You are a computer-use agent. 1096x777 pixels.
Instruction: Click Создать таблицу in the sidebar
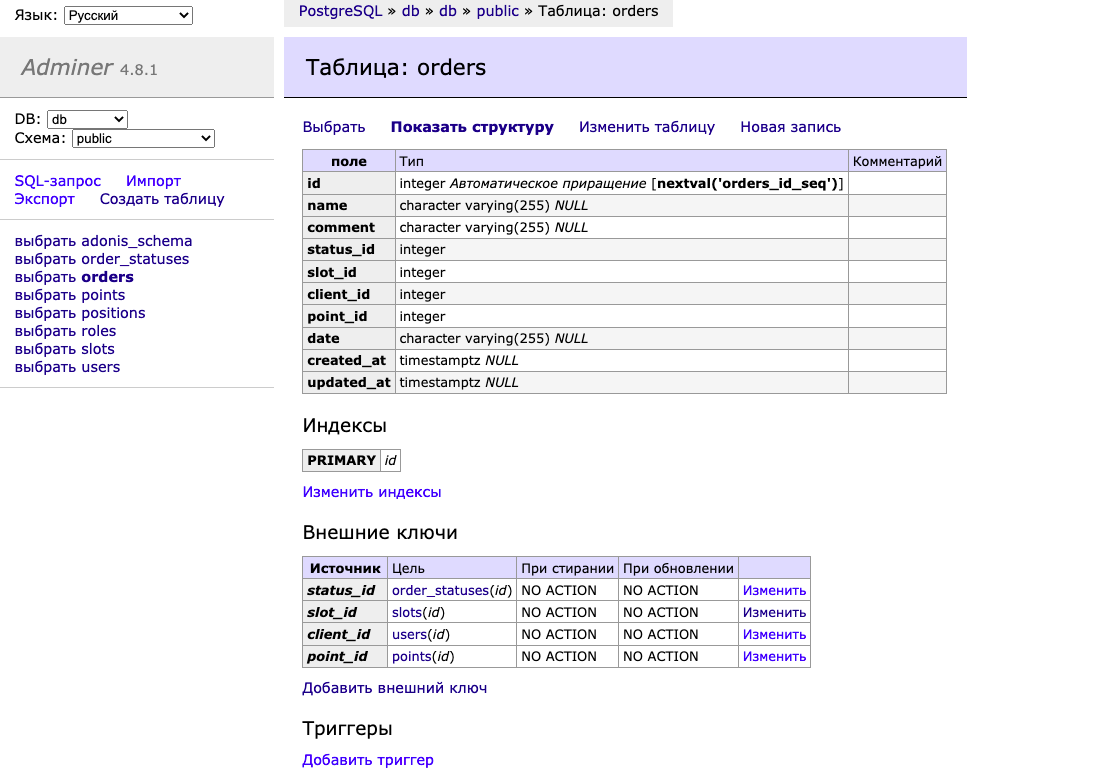coord(162,199)
